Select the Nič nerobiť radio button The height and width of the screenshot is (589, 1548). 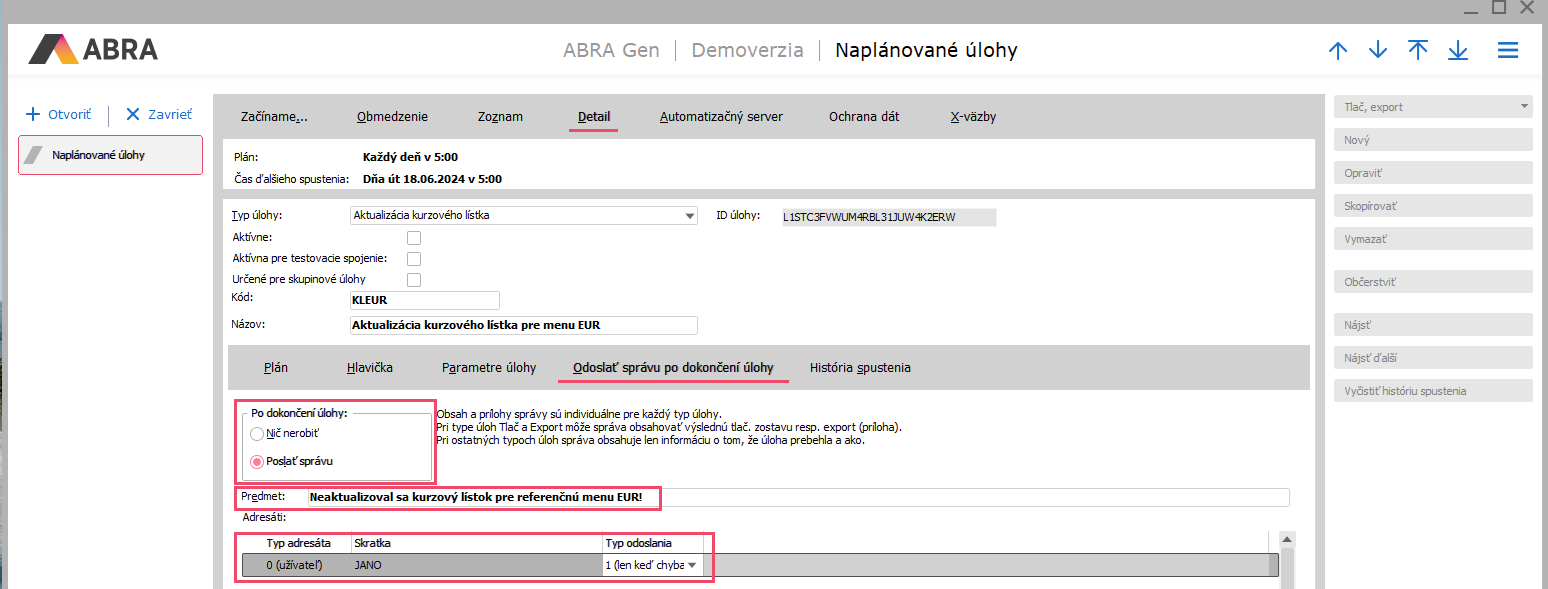(257, 434)
